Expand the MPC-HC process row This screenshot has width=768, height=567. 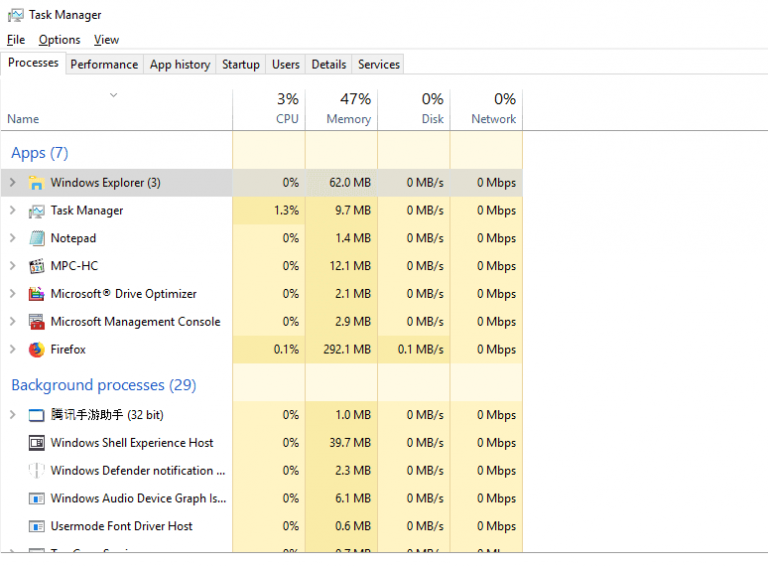(x=13, y=266)
